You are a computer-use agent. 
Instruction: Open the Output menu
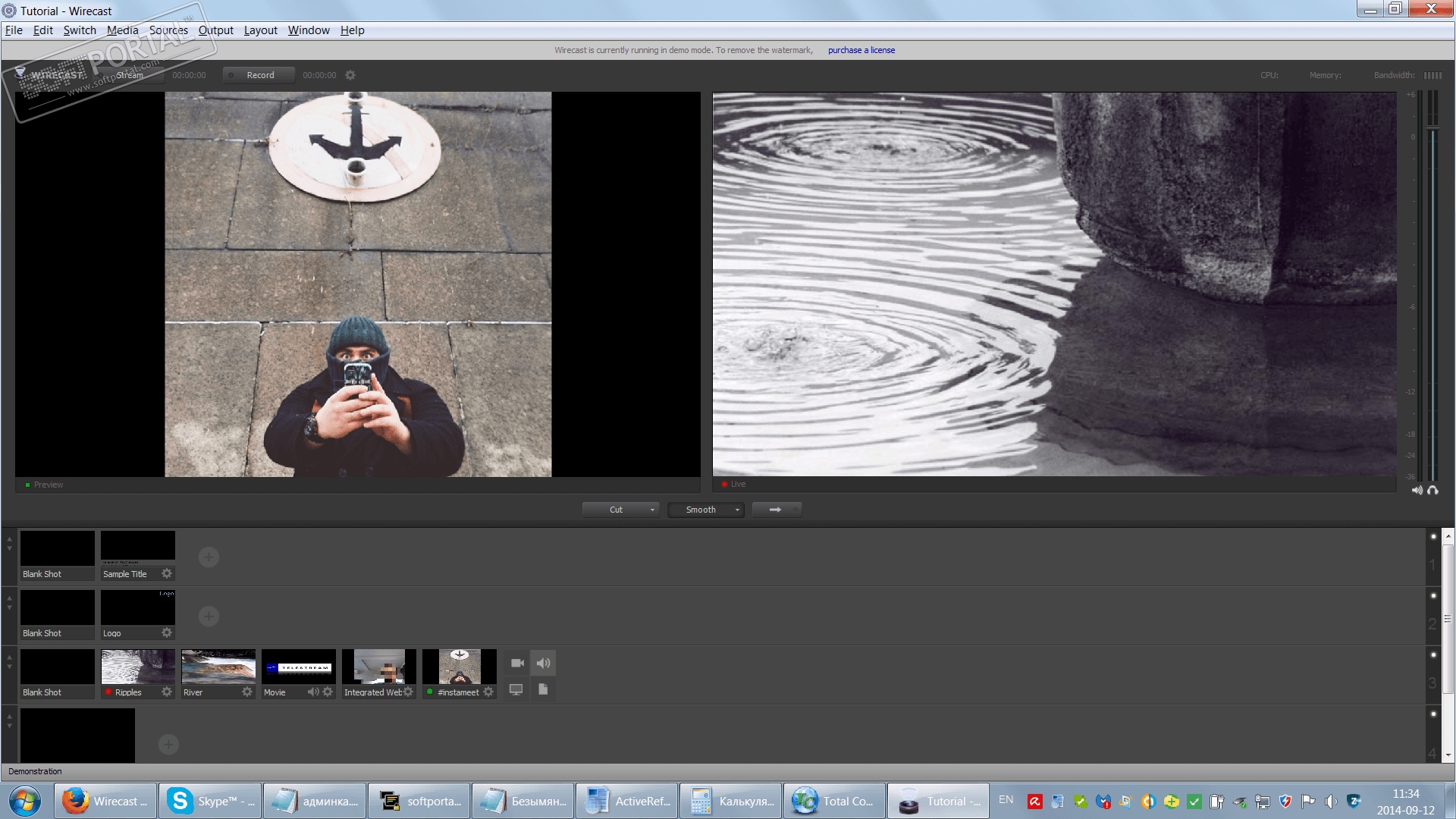tap(215, 30)
